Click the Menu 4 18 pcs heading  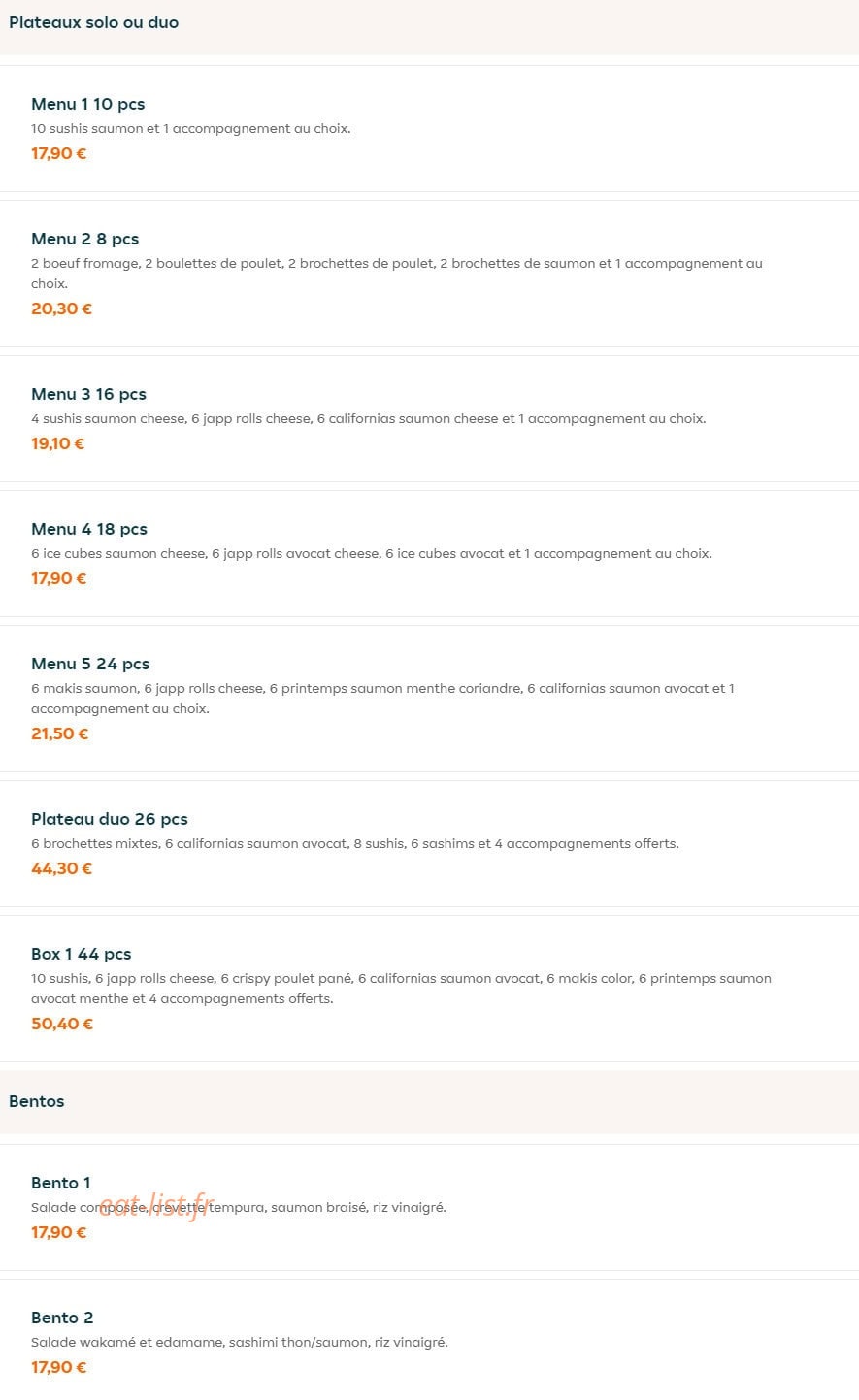pos(89,529)
